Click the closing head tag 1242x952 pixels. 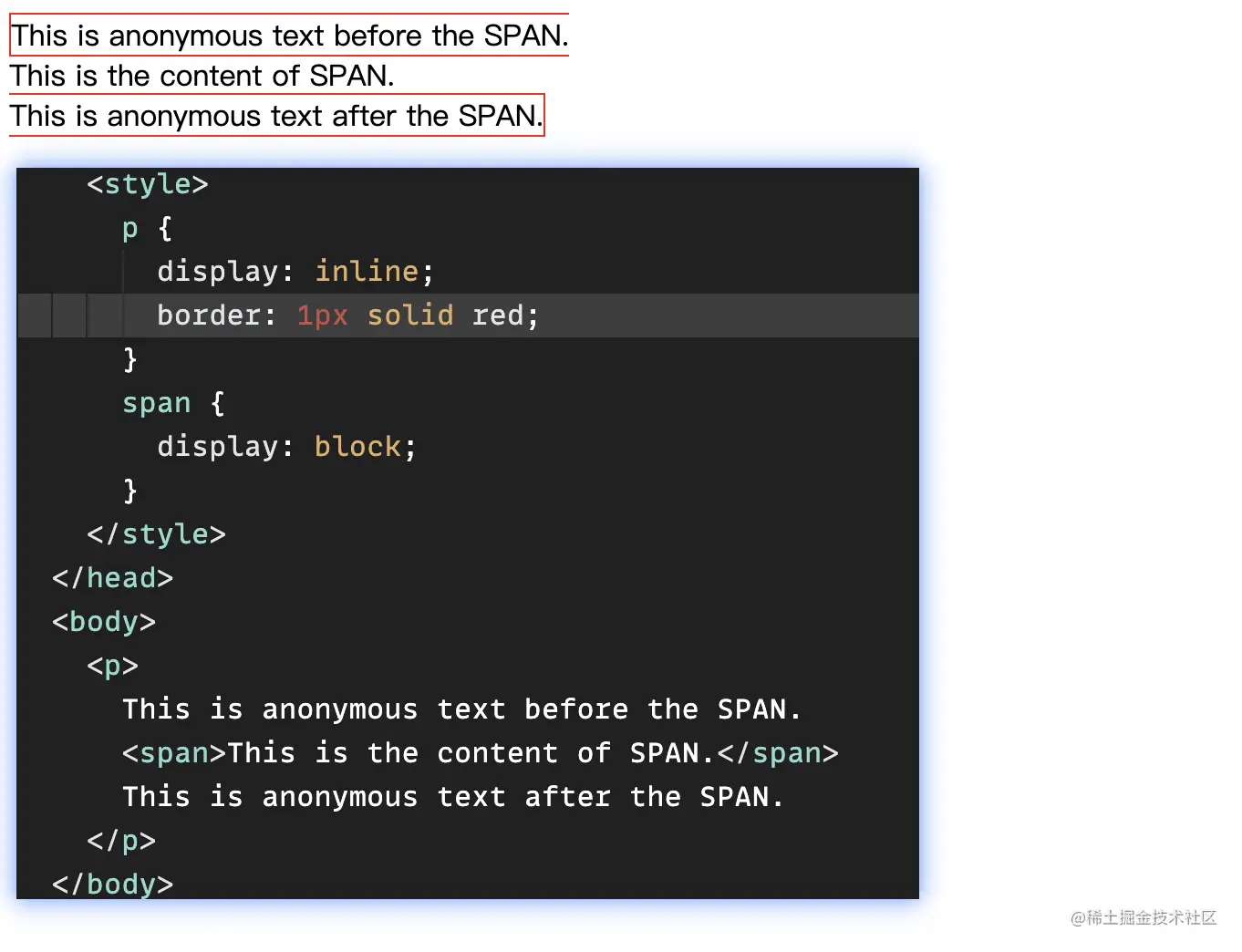pos(112,577)
